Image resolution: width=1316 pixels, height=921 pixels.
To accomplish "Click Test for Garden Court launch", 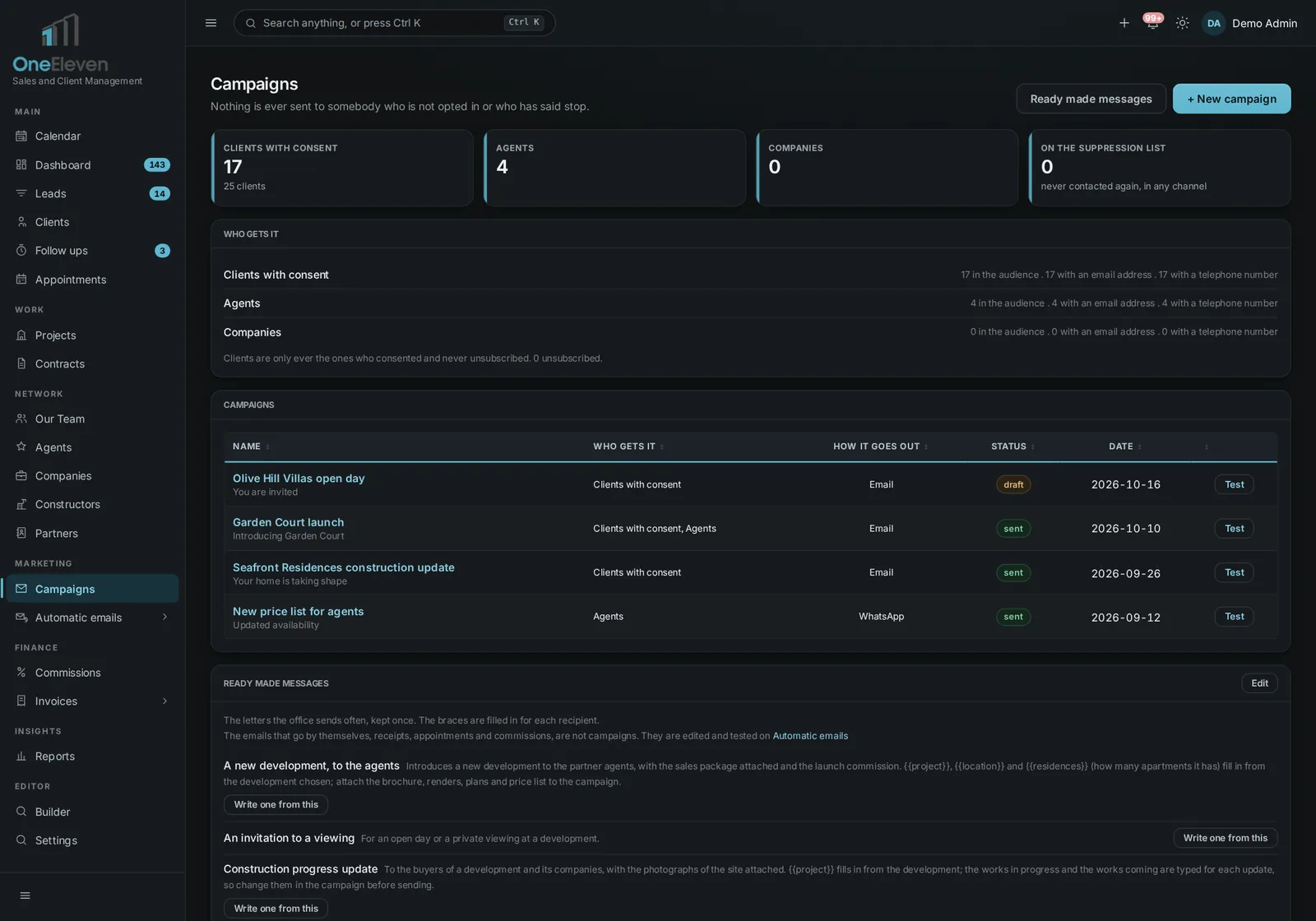I will tap(1234, 529).
